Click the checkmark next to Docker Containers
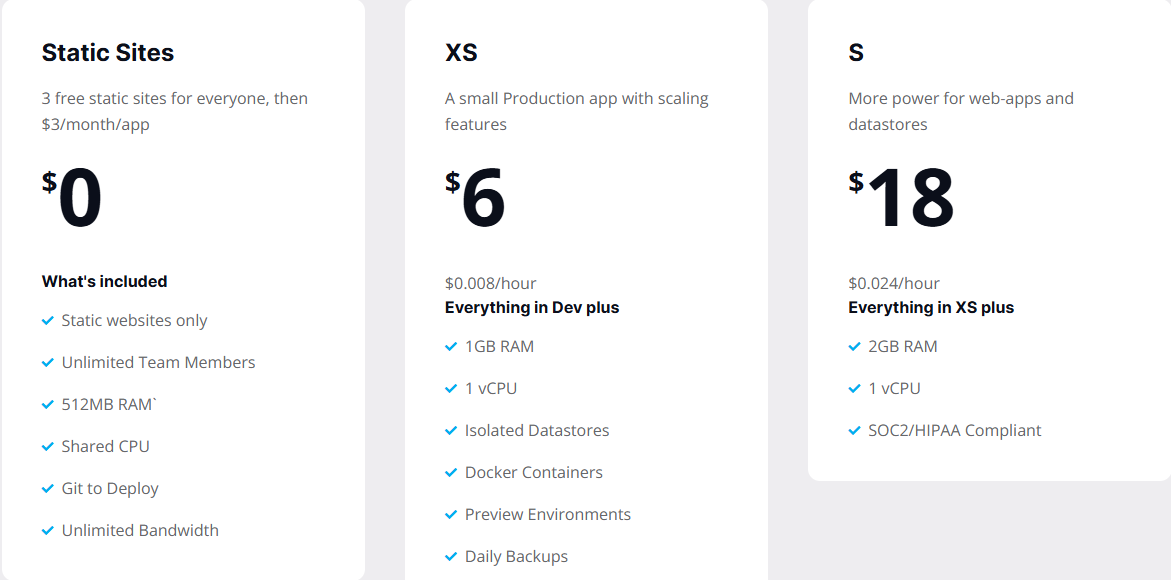Screen dimensions: 1171x580 451,473
